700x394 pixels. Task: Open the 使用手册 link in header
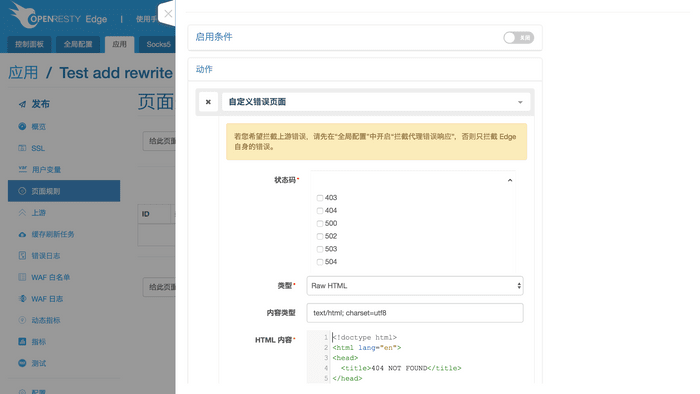(147, 19)
